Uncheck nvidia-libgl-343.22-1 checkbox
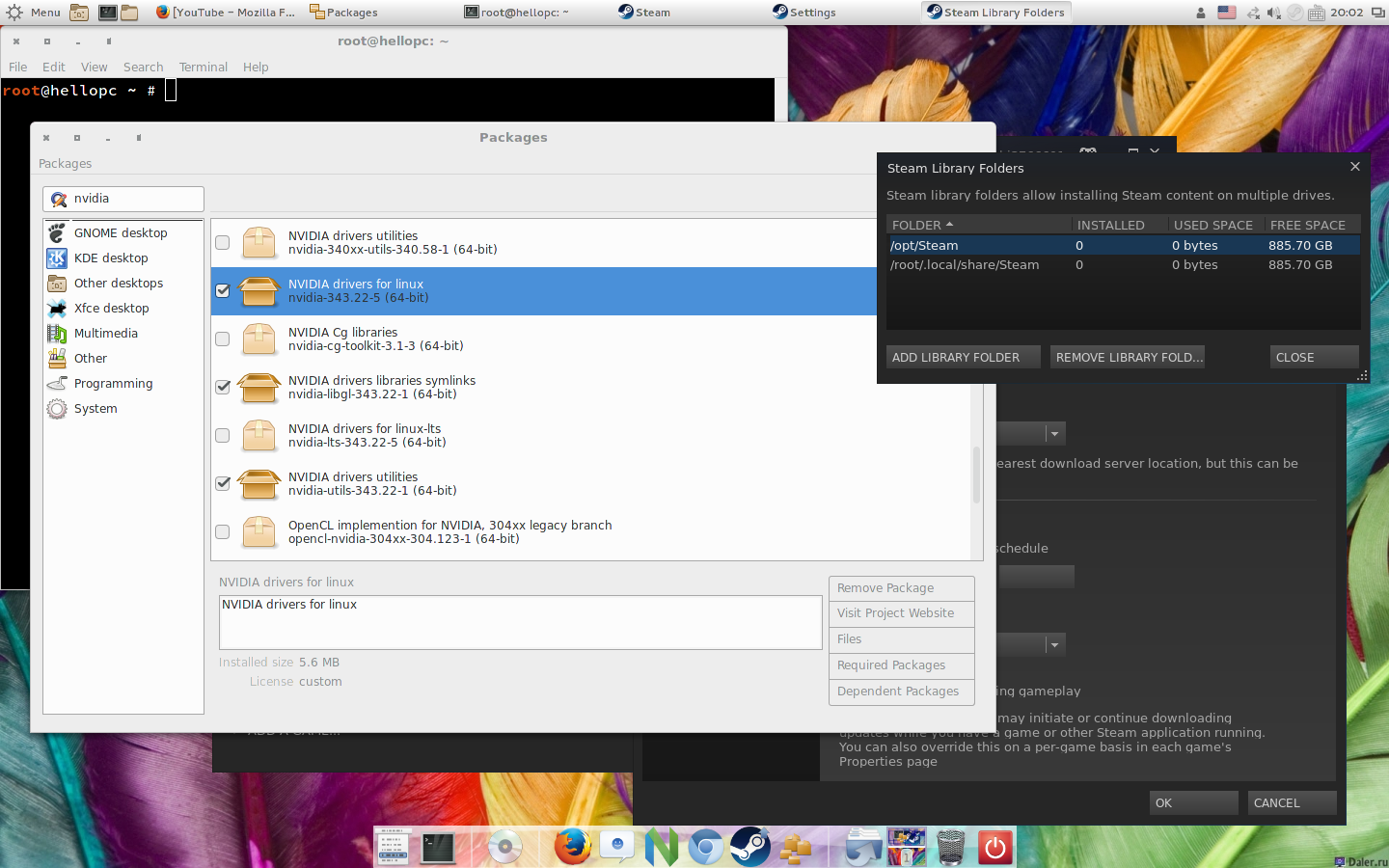This screenshot has width=1389, height=868. click(x=223, y=388)
